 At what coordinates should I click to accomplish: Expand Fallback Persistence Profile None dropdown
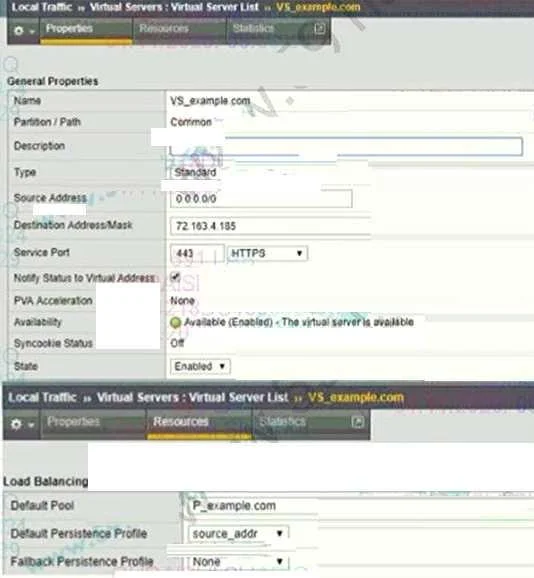(x=238, y=562)
